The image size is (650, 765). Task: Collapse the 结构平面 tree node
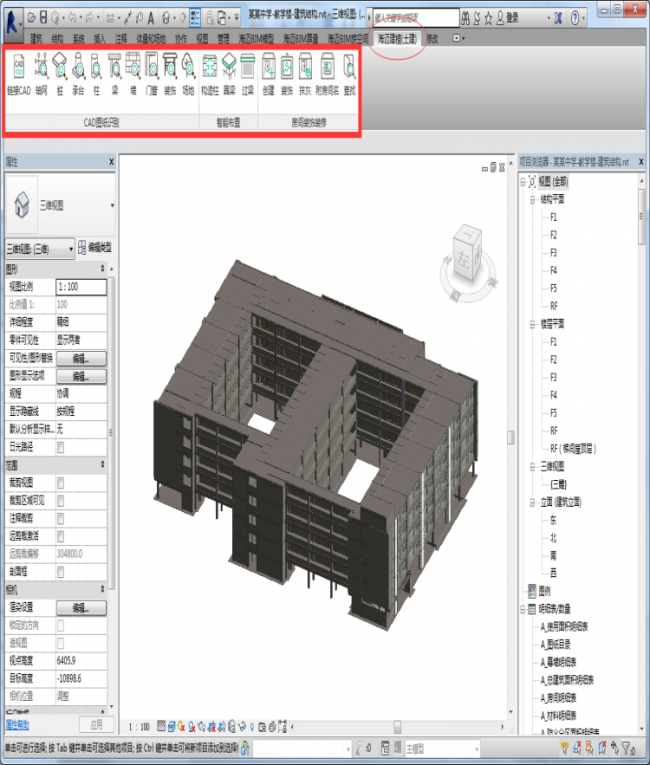coord(533,199)
